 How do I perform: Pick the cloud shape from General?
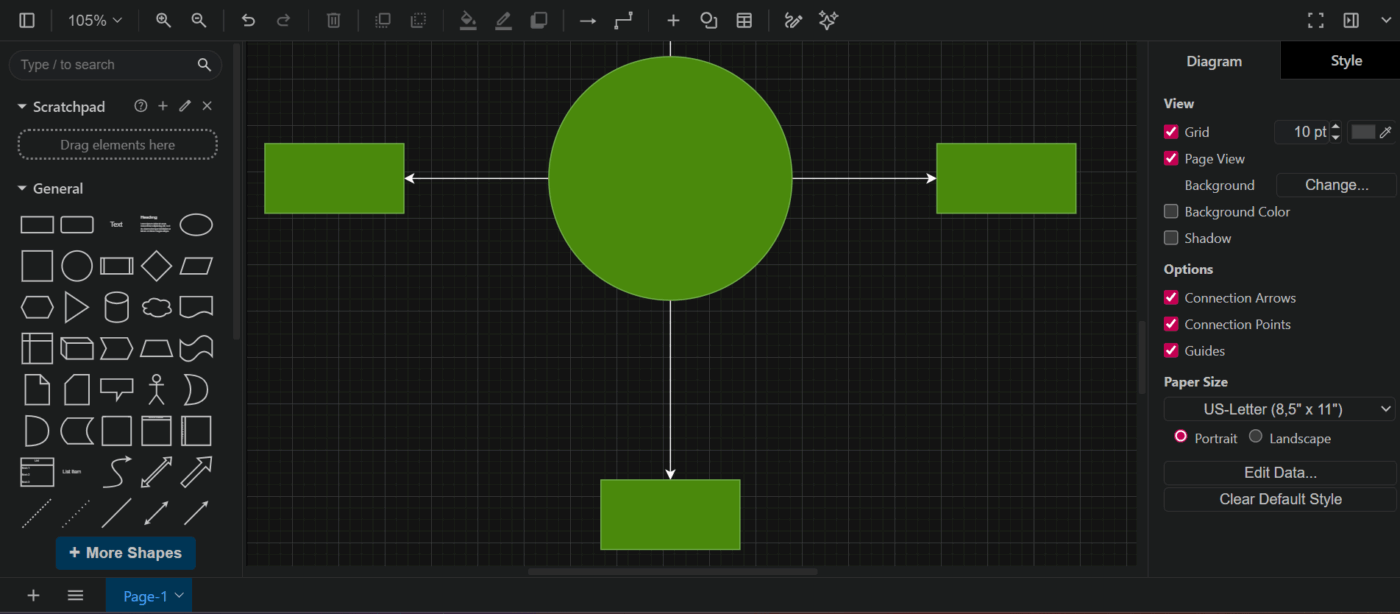click(156, 307)
